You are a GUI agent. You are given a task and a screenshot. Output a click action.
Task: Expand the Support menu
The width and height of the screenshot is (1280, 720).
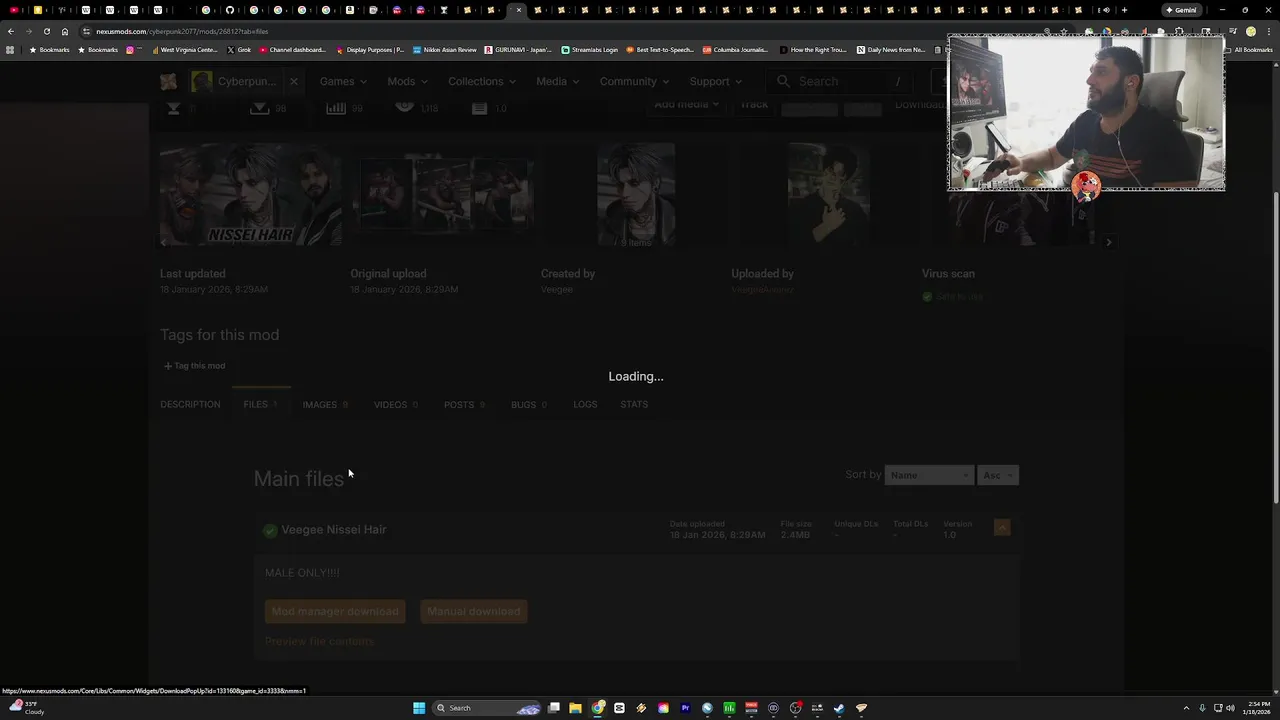click(715, 81)
